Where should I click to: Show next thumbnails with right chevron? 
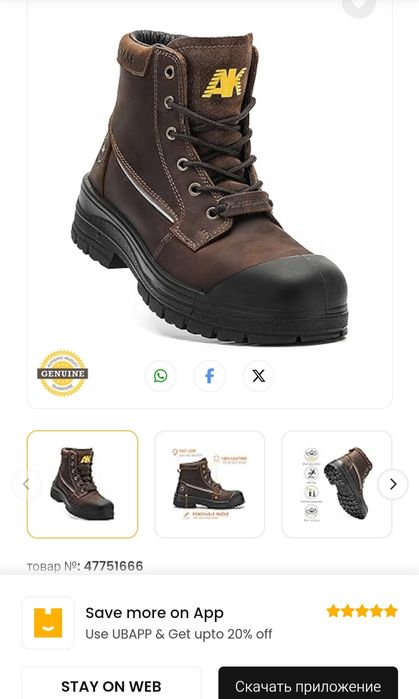pyautogui.click(x=393, y=484)
